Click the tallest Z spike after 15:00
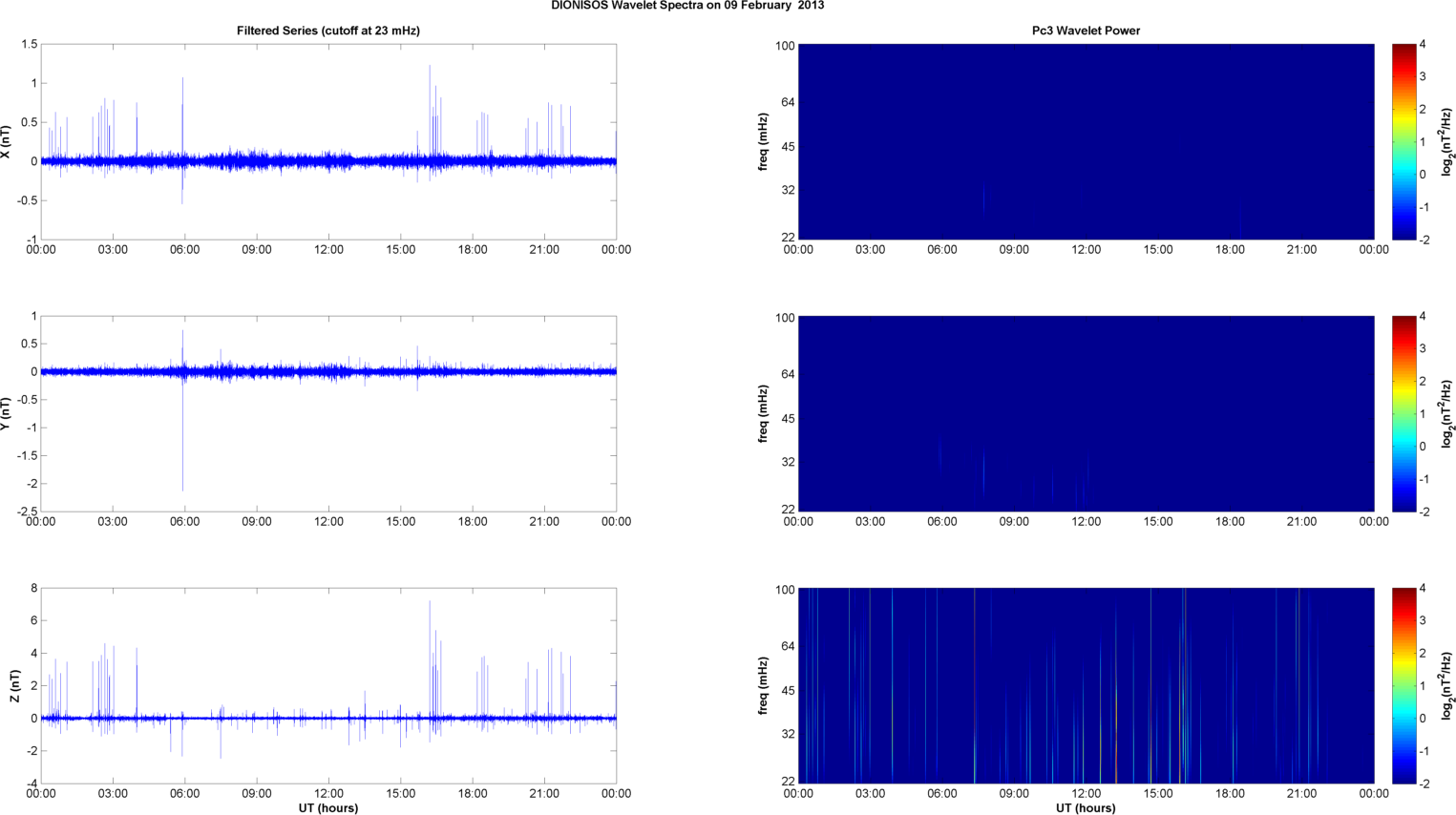Screen dimensions: 1456x815 tap(430, 658)
